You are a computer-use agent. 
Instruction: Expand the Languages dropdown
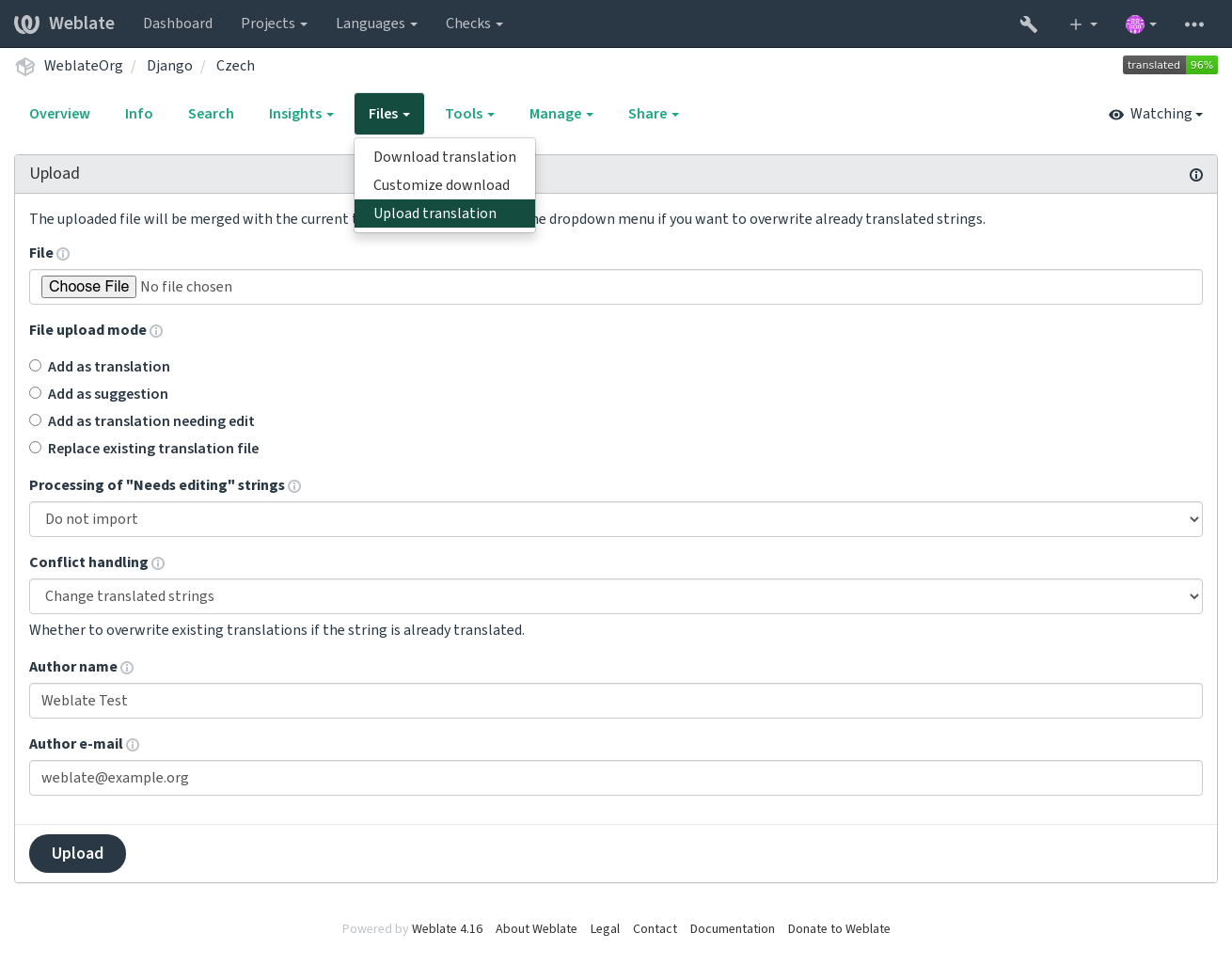click(376, 24)
